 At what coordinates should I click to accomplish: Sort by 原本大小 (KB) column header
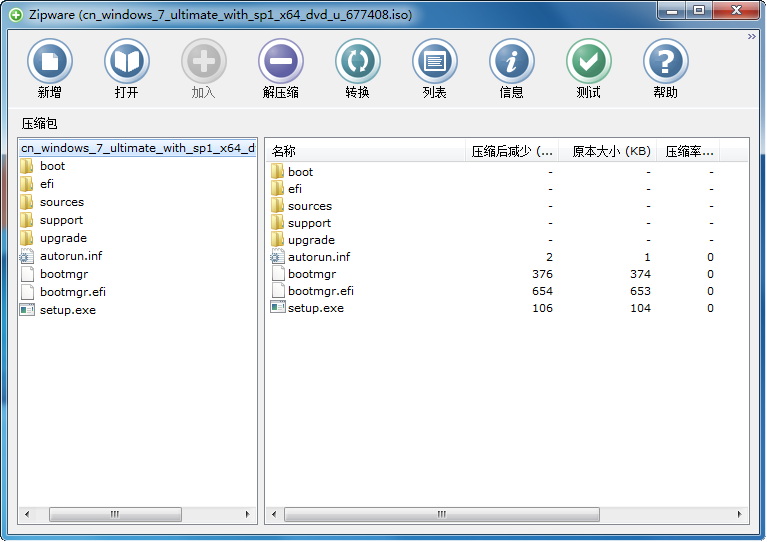click(x=608, y=152)
